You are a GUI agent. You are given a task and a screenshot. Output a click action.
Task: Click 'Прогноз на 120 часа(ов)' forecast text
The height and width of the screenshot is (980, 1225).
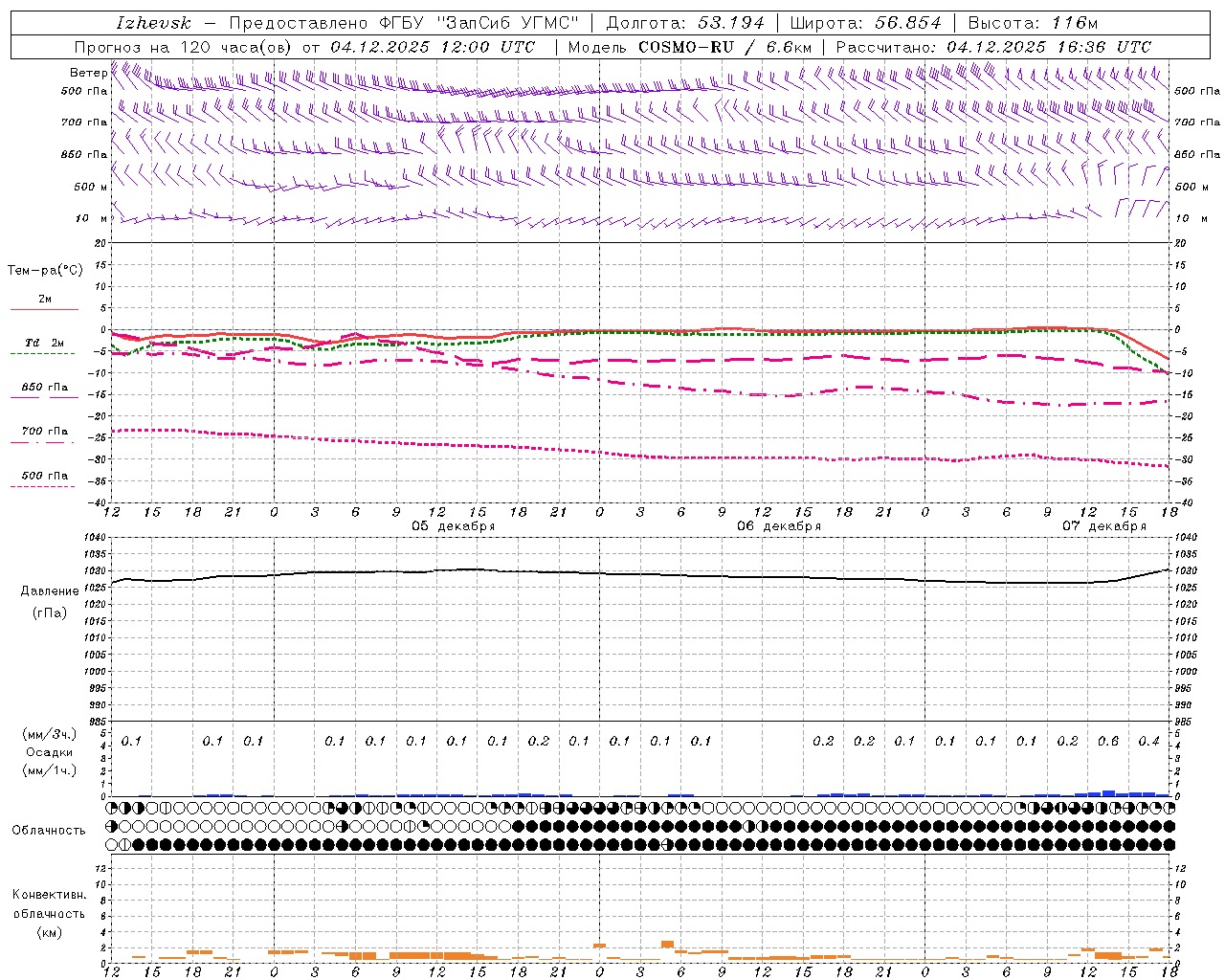click(x=183, y=47)
